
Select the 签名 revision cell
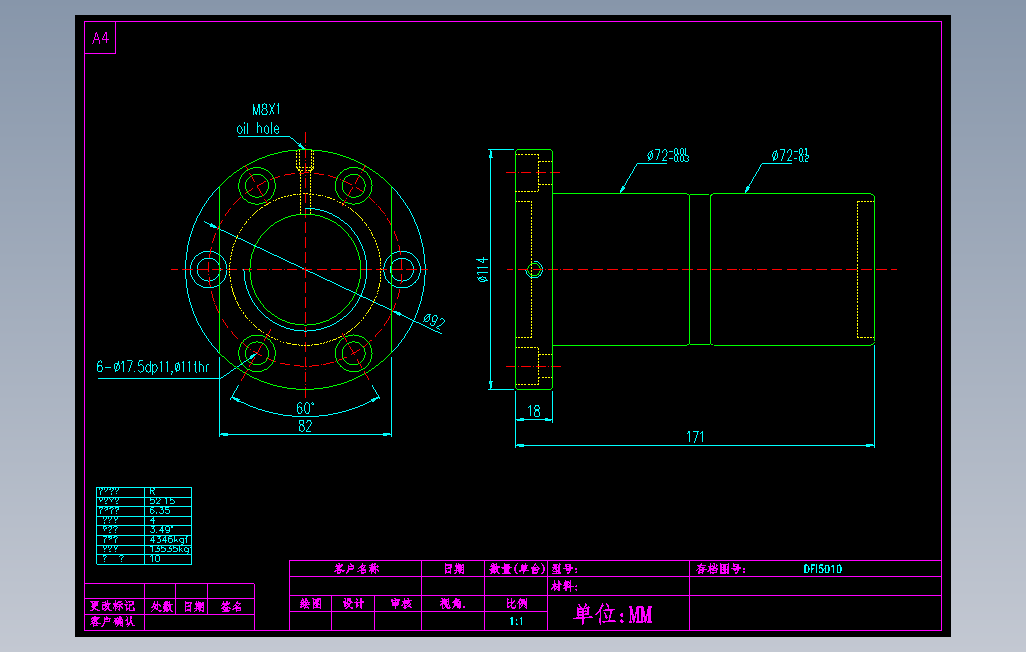pyautogui.click(x=231, y=606)
